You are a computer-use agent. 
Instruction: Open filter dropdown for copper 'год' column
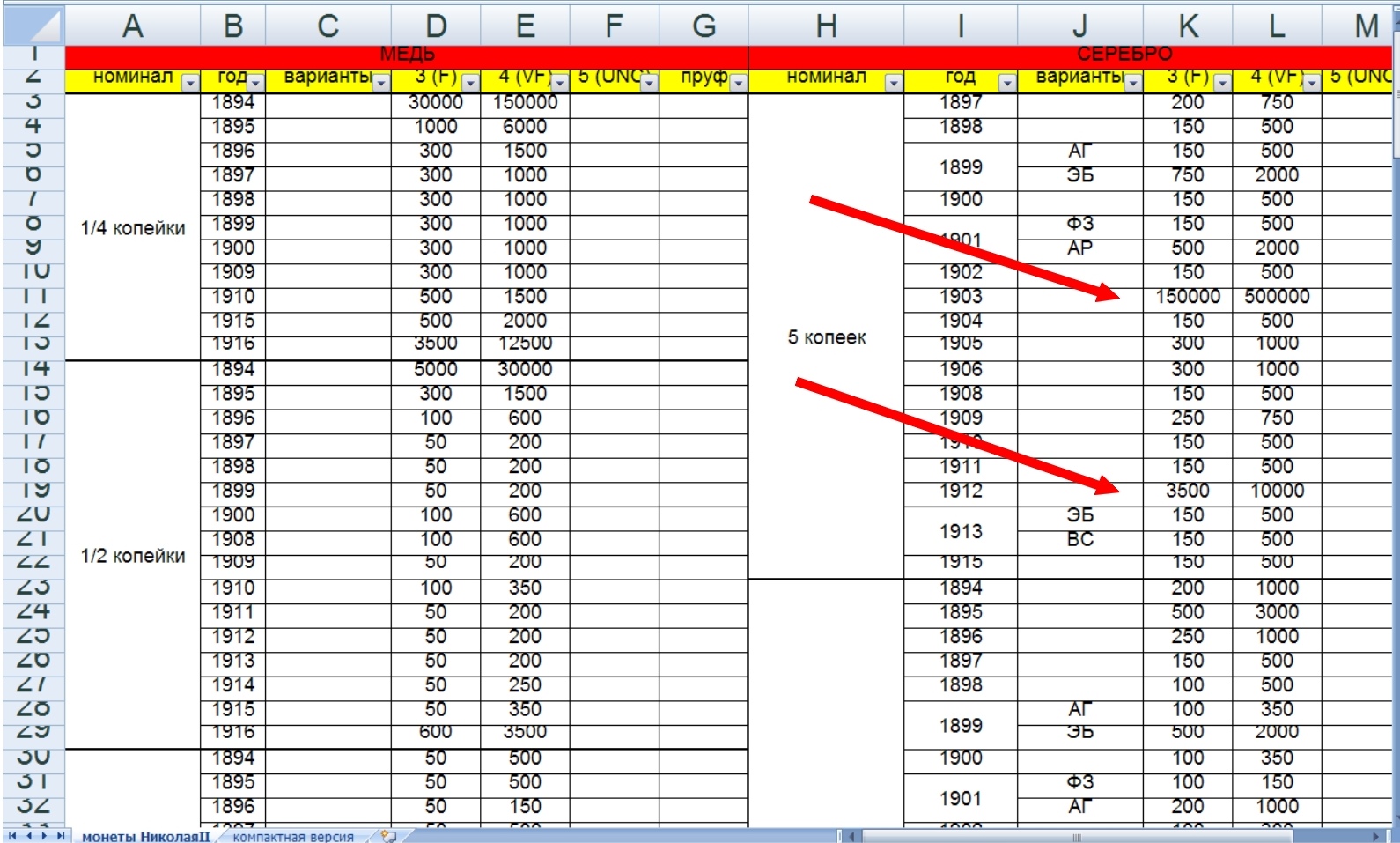tap(255, 83)
